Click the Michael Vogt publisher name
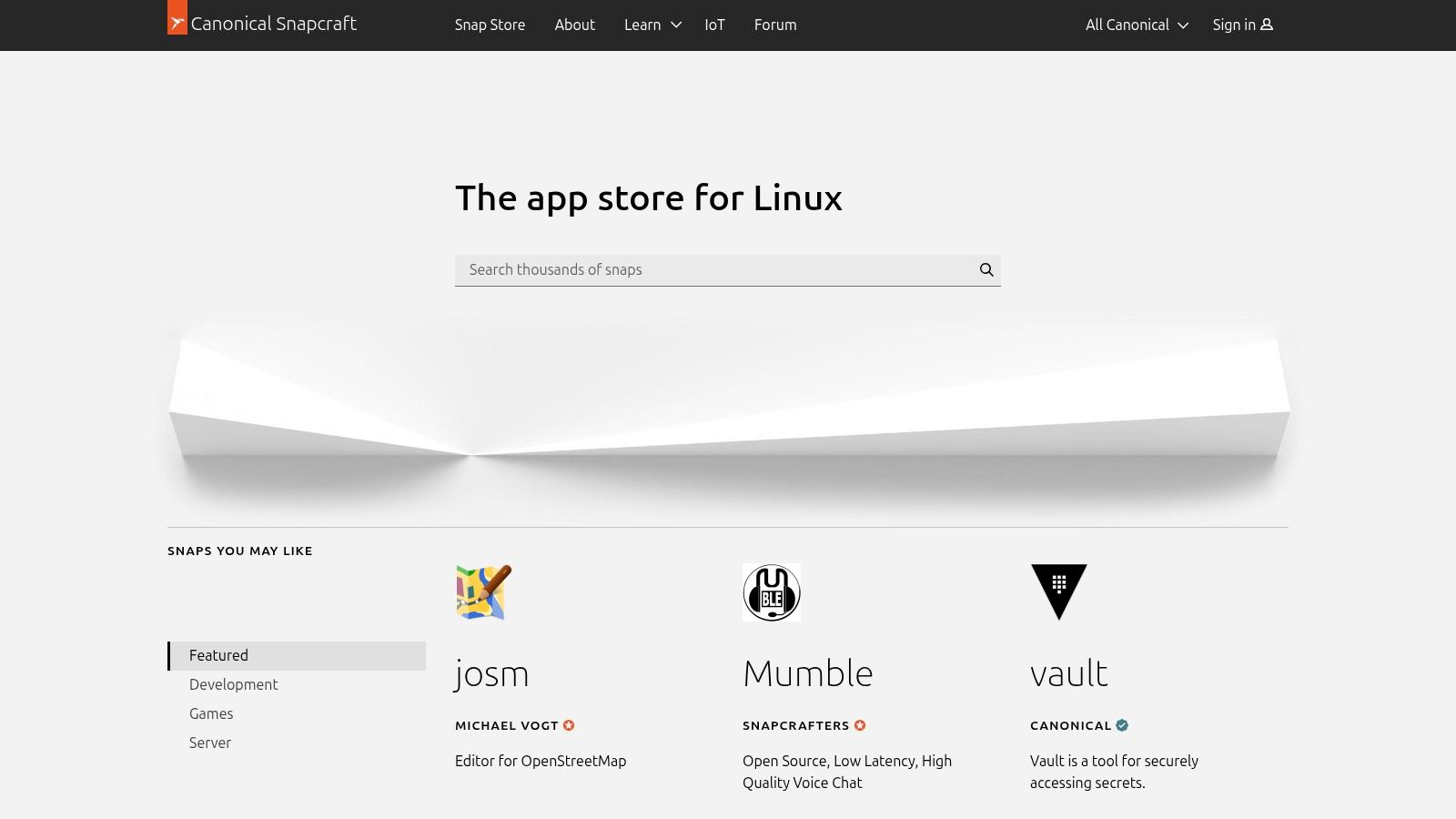The height and width of the screenshot is (819, 1456). tap(507, 725)
